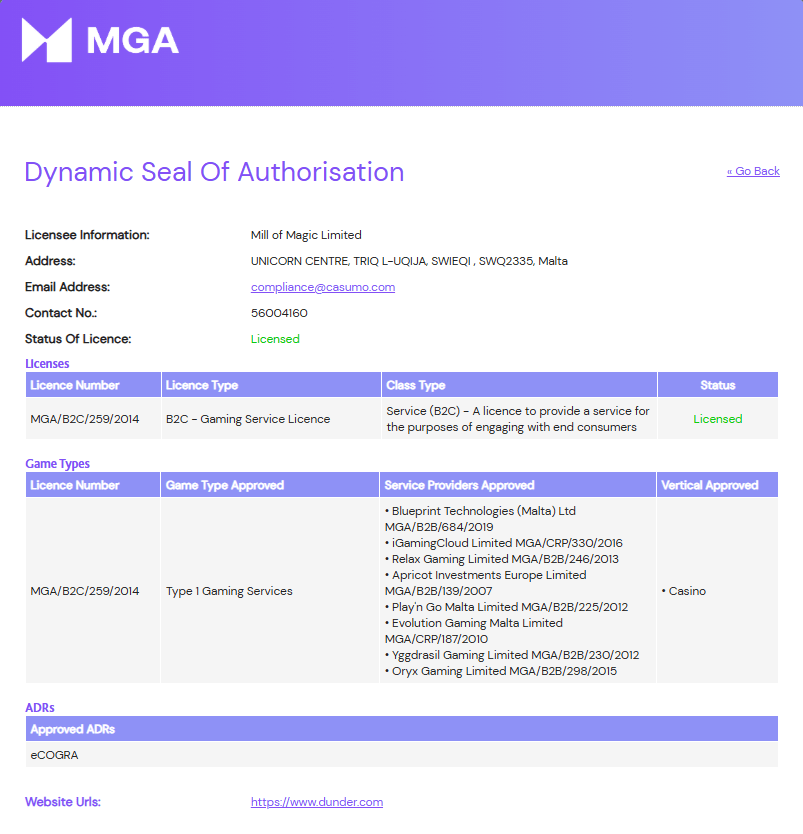The image size is (803, 834).
Task: Click the Dynamic Seal Of Authorisation heading
Action: (214, 172)
